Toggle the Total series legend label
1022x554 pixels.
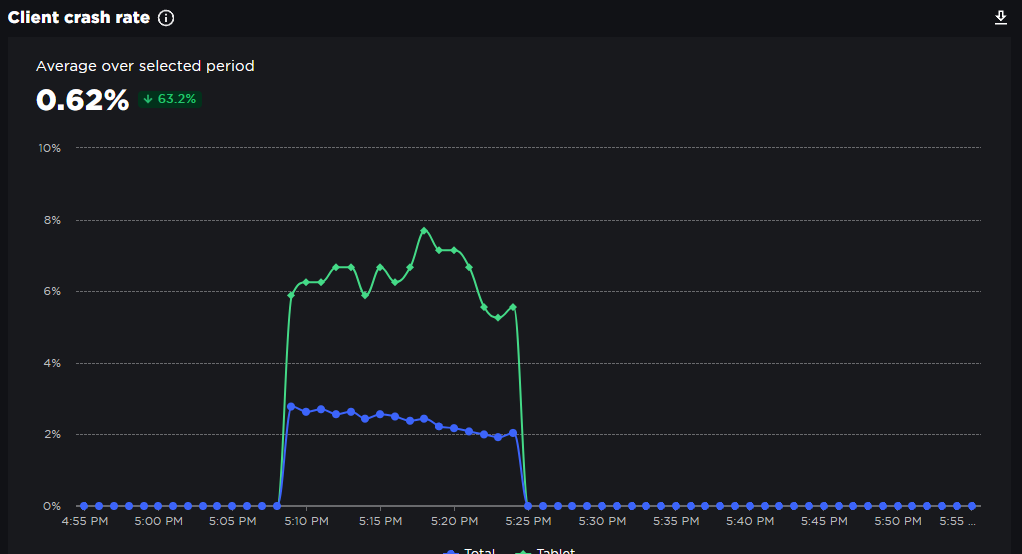pos(479,551)
